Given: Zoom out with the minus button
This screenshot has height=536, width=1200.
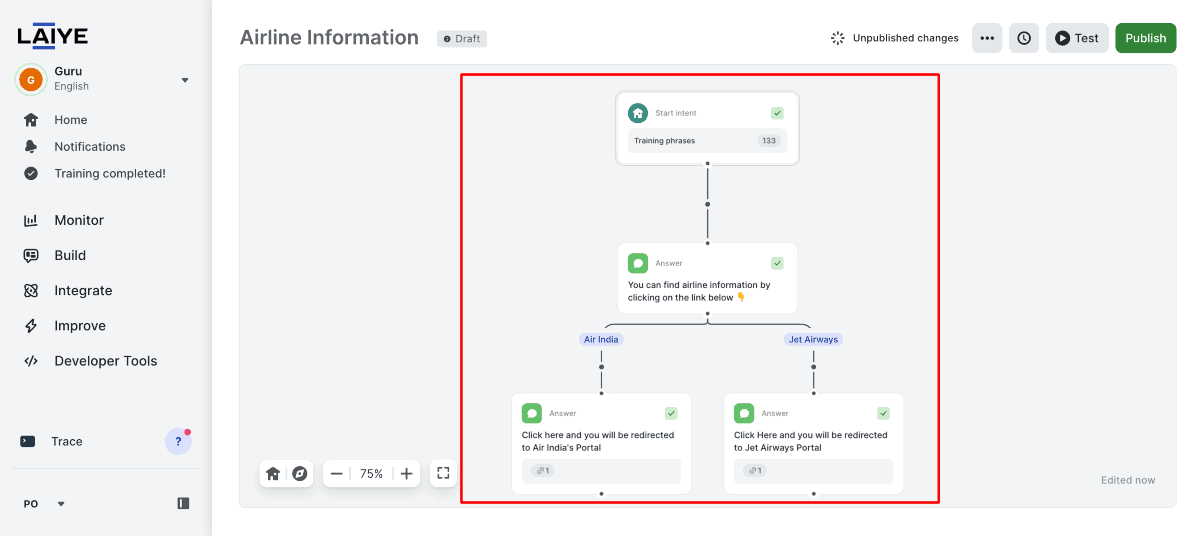Looking at the screenshot, I should (337, 474).
